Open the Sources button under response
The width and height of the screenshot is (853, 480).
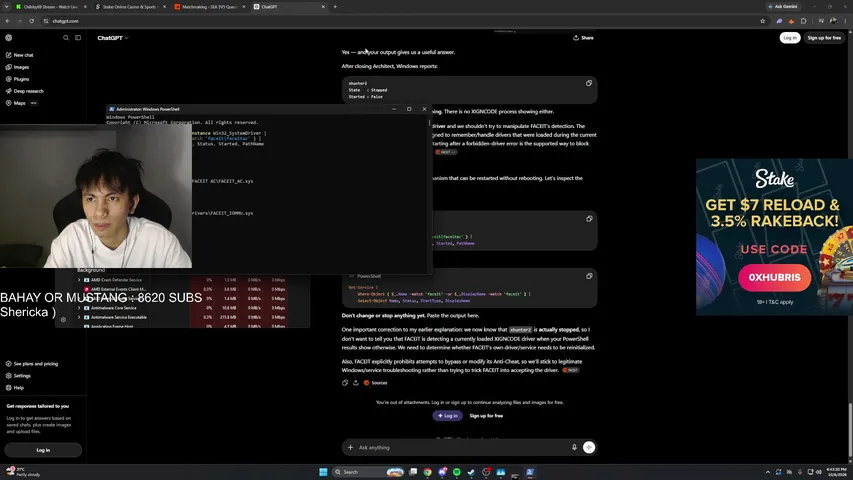(375, 383)
